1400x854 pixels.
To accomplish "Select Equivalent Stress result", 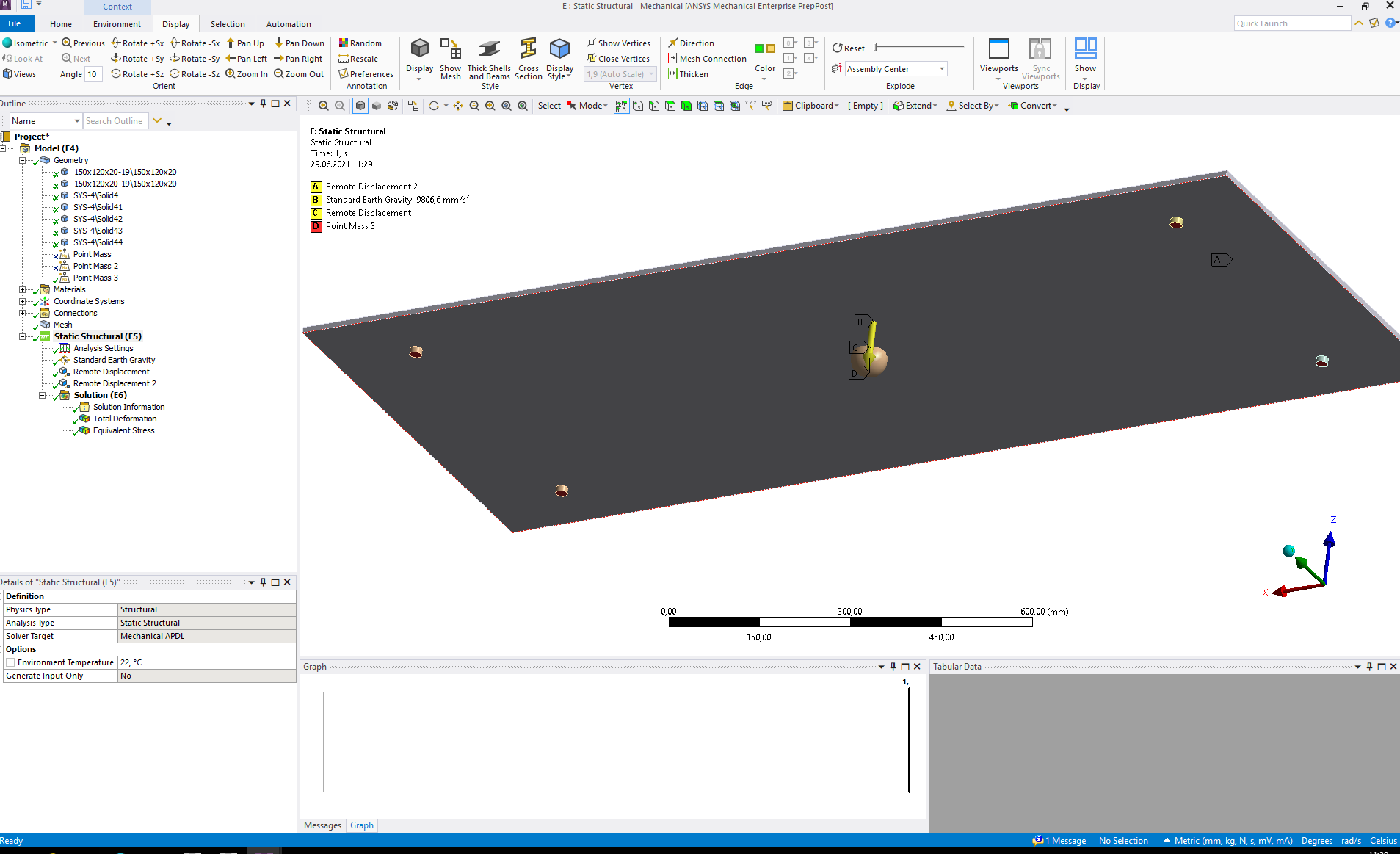I will (x=123, y=430).
